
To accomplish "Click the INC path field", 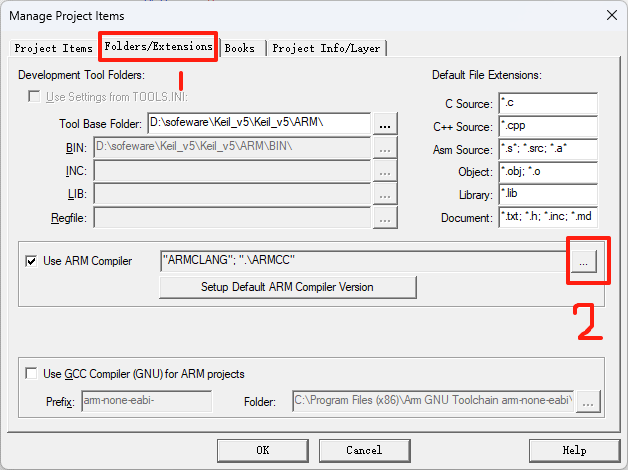I will tap(232, 171).
